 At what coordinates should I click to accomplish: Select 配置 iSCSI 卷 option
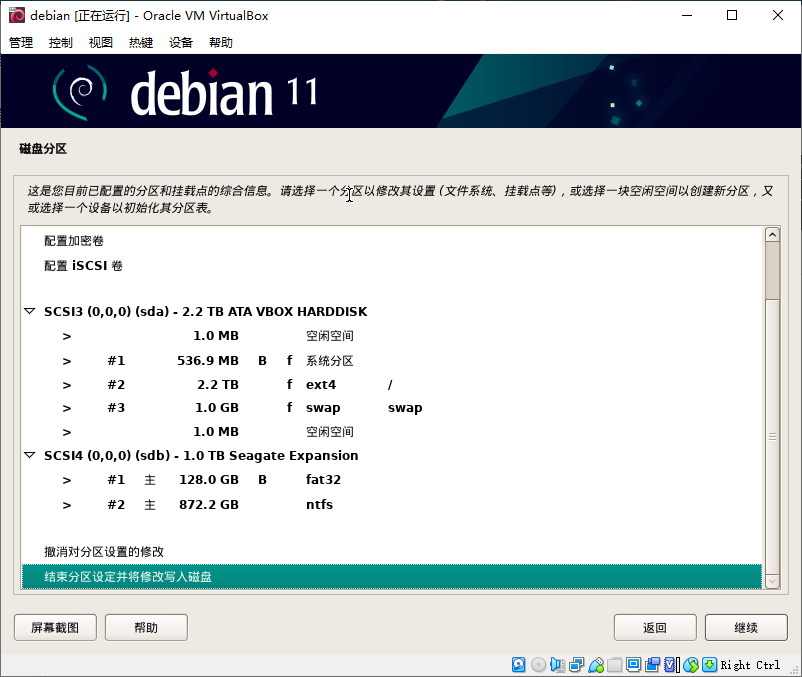pos(392,266)
